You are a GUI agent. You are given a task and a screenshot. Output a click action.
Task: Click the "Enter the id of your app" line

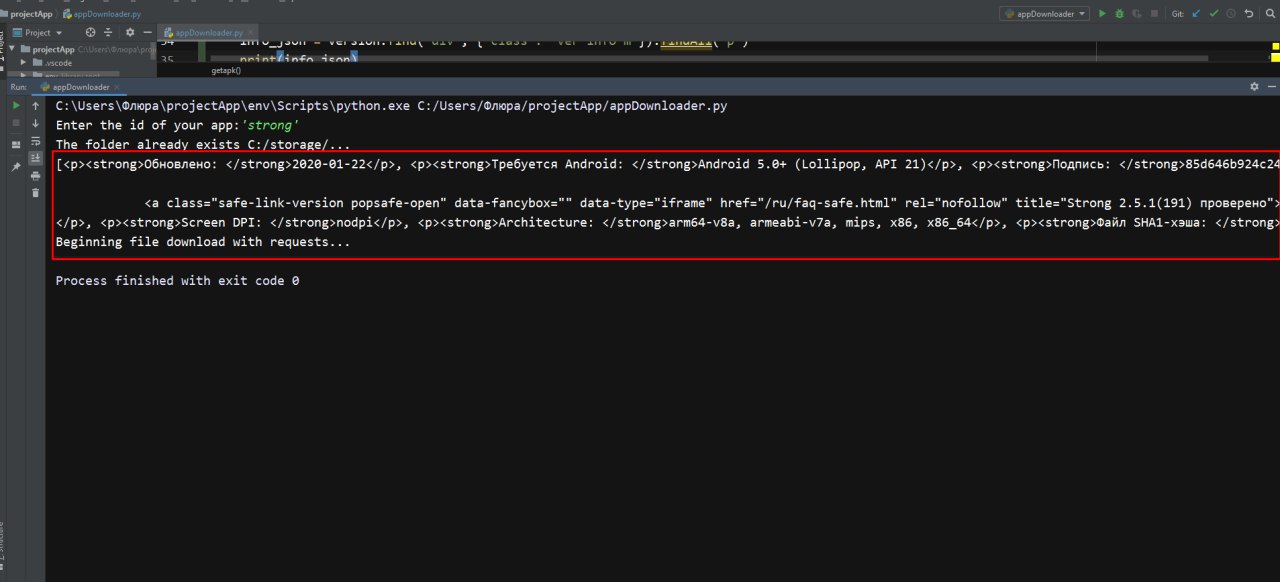(x=177, y=125)
